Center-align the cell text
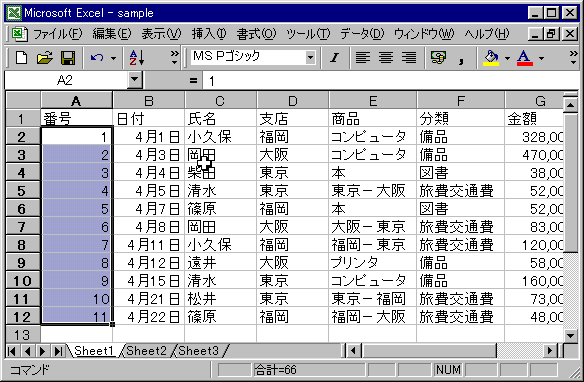This screenshot has width=584, height=382. (x=386, y=58)
